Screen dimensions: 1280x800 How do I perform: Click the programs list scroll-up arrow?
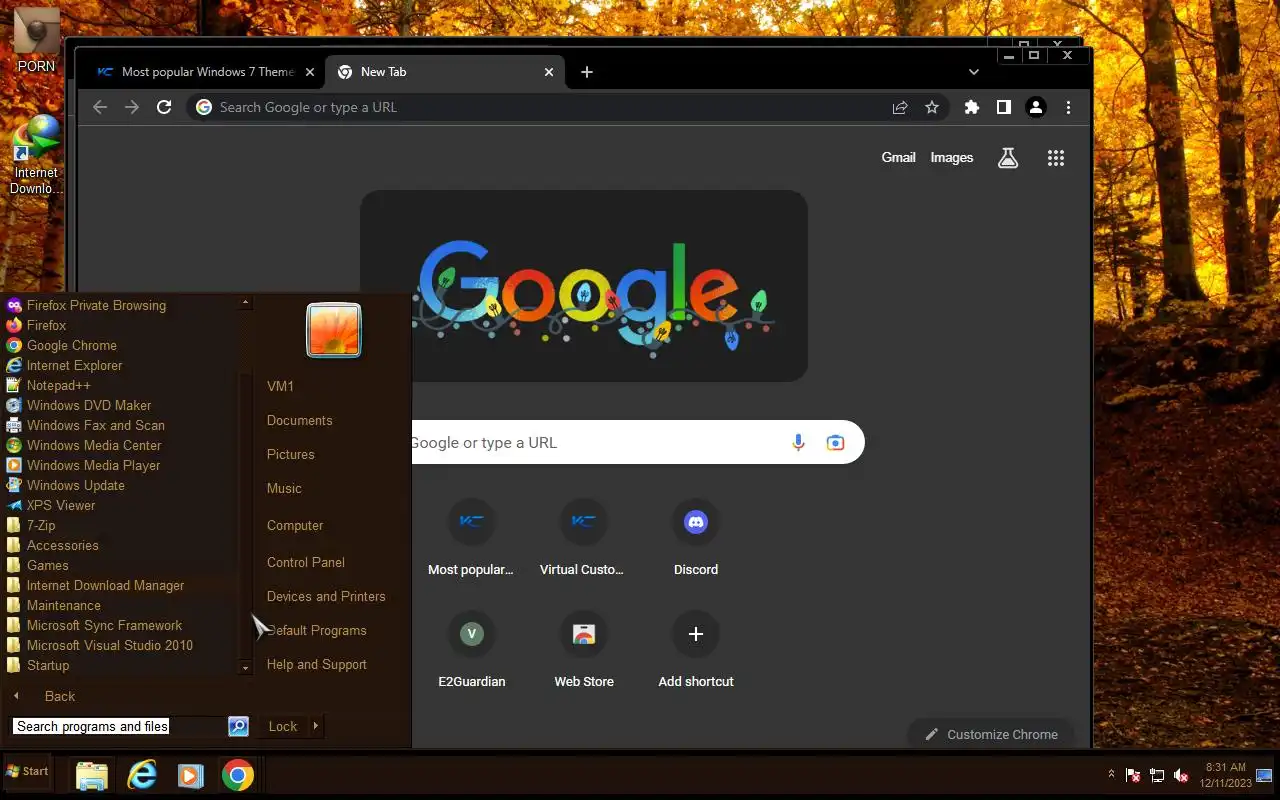pos(245,302)
